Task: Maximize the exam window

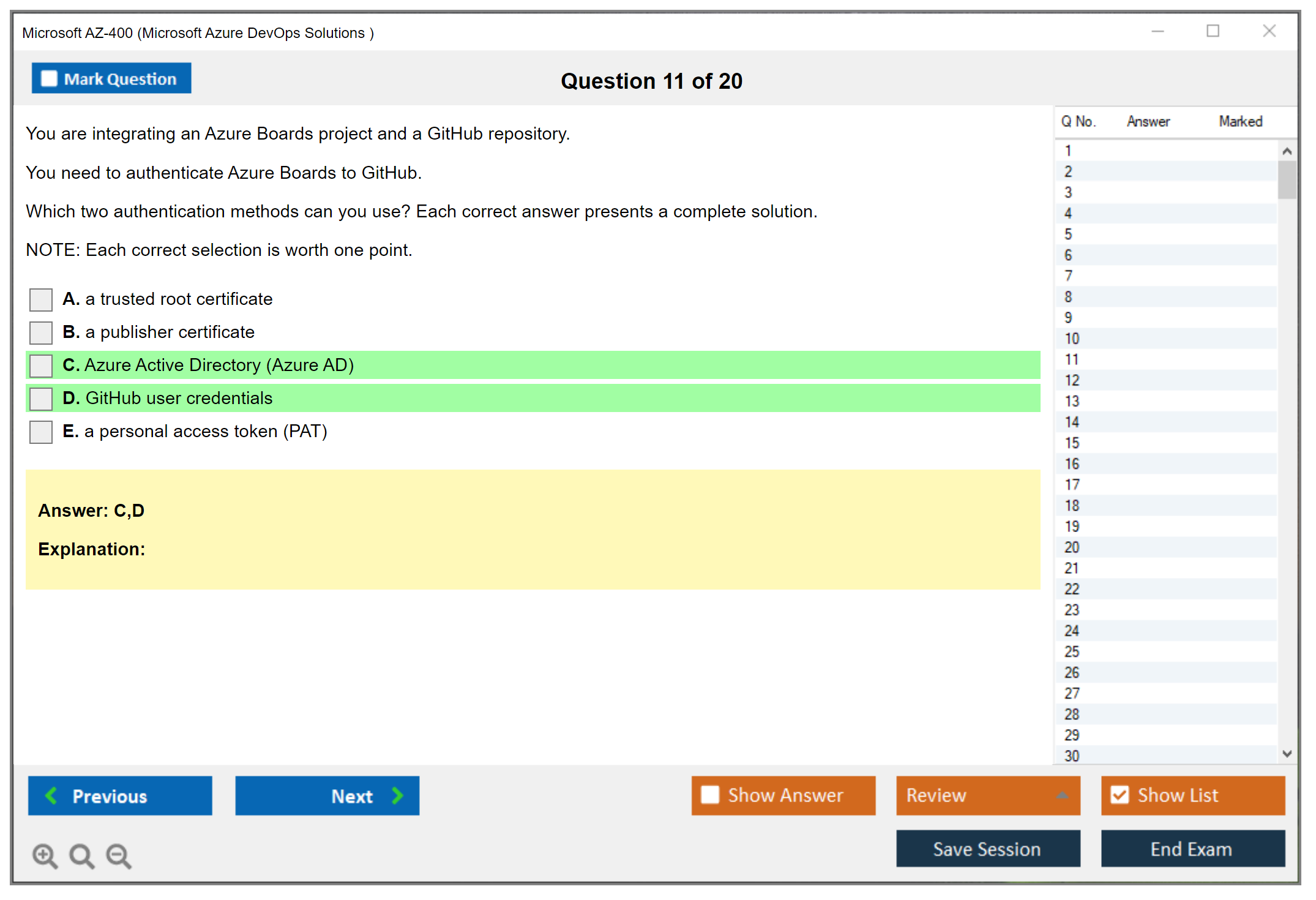Action: coord(1213,31)
